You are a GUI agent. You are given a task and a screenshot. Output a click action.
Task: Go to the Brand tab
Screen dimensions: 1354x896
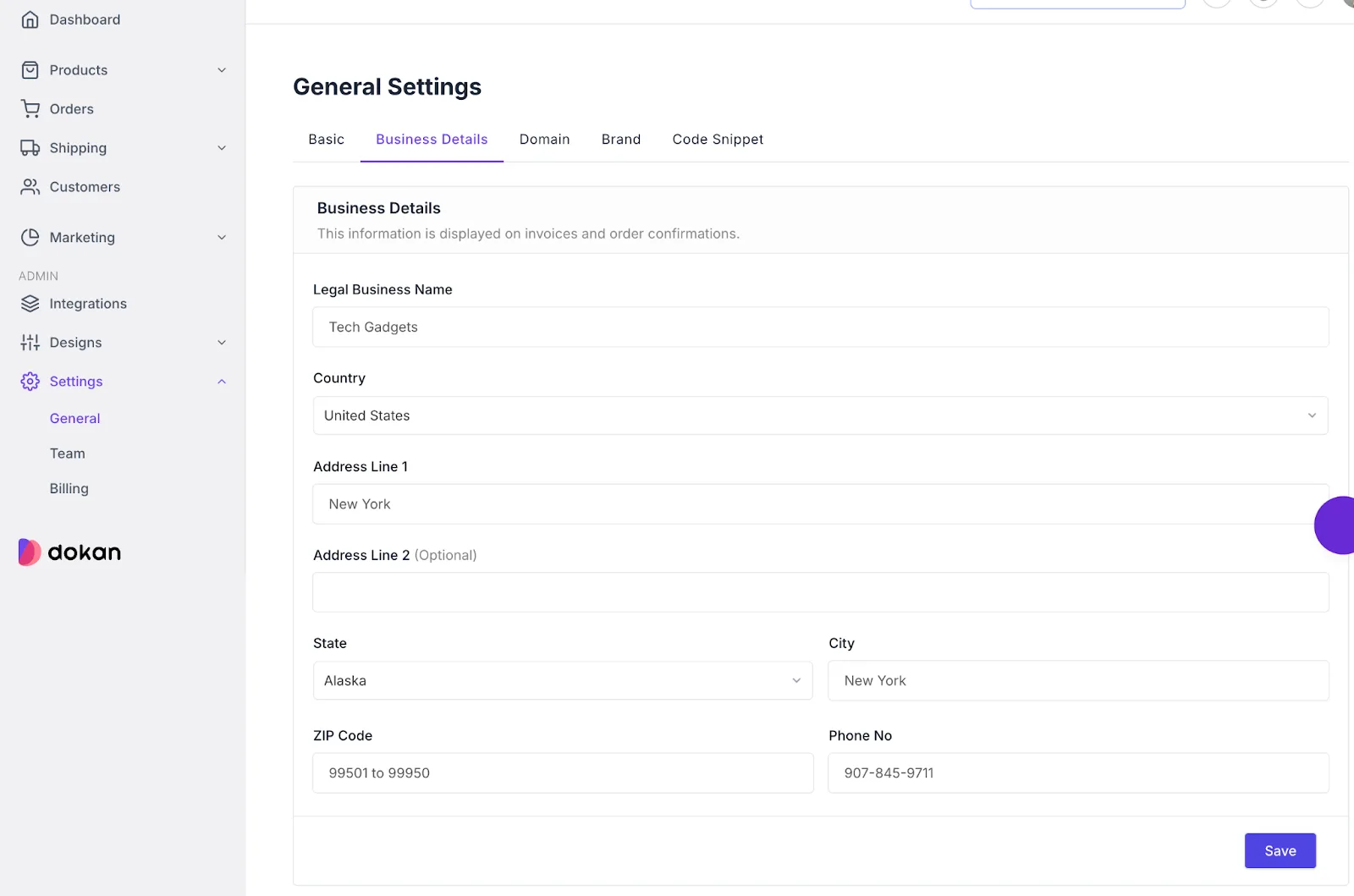(621, 140)
